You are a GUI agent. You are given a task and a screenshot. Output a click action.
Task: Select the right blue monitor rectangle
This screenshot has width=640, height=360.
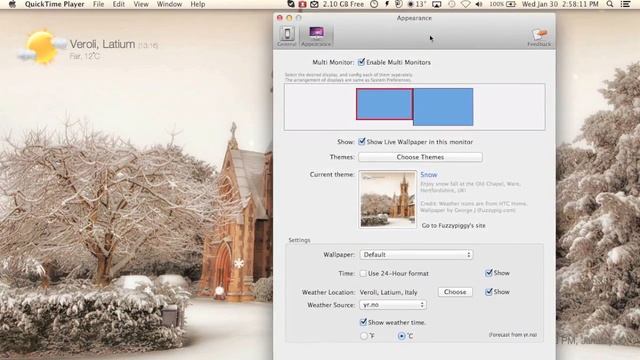[444, 107]
